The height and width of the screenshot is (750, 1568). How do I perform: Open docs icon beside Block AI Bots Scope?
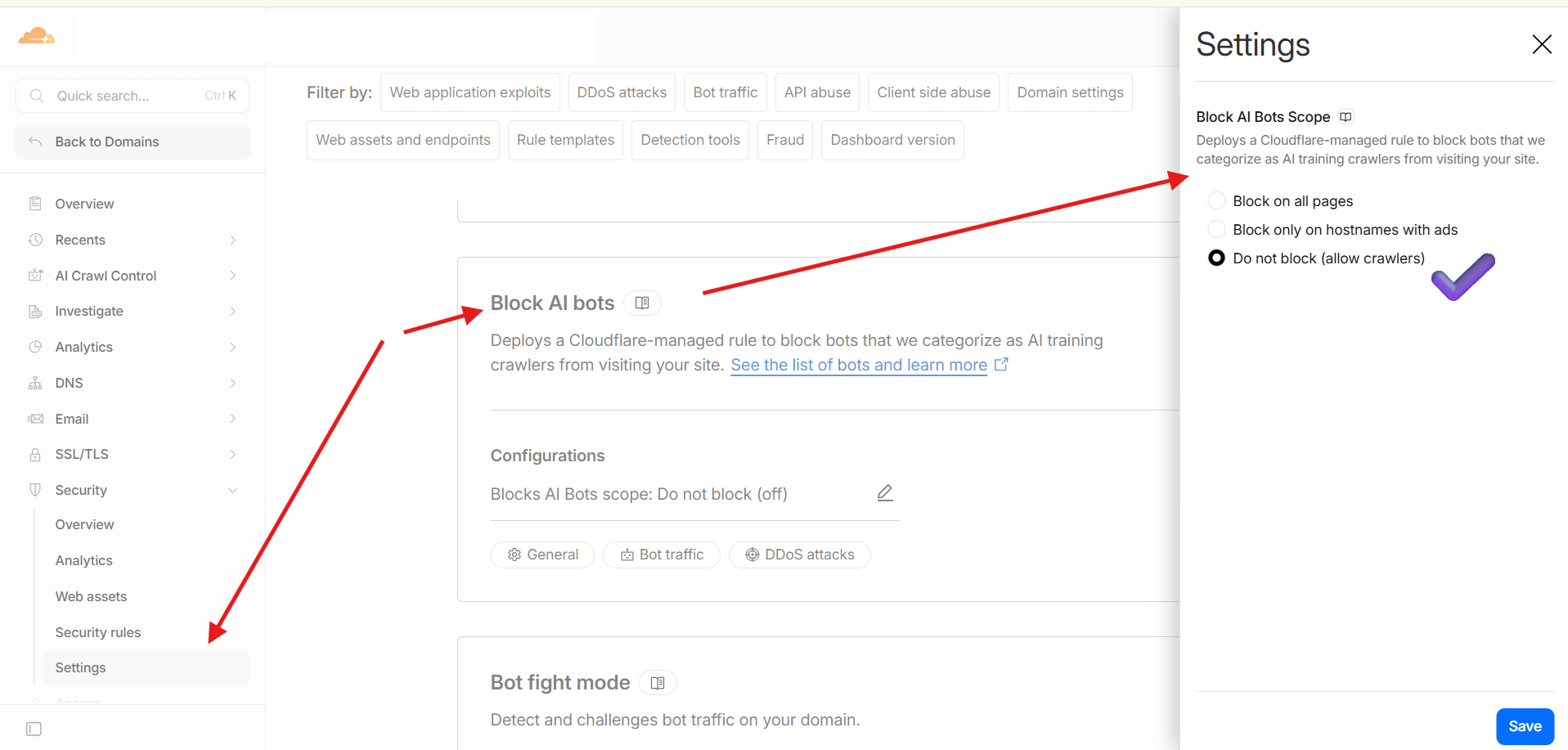pos(1346,117)
